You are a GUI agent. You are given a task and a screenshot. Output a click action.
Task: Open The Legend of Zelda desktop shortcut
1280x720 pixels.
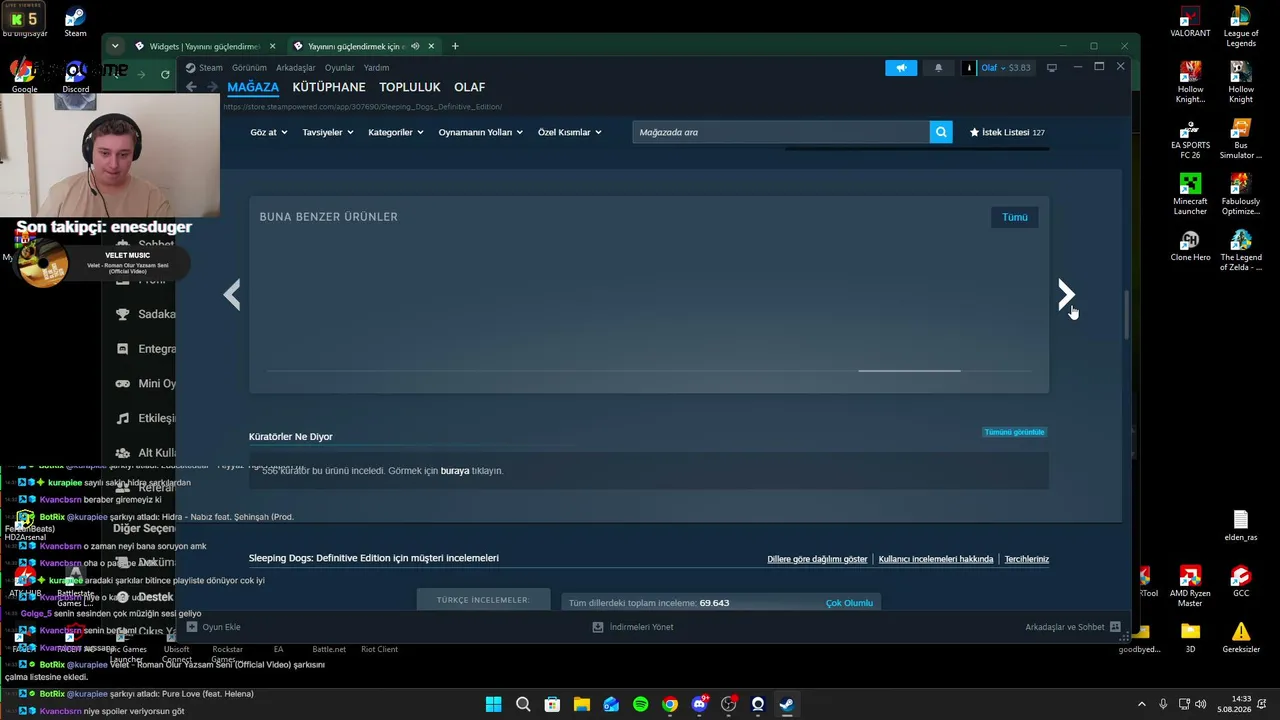(1241, 251)
